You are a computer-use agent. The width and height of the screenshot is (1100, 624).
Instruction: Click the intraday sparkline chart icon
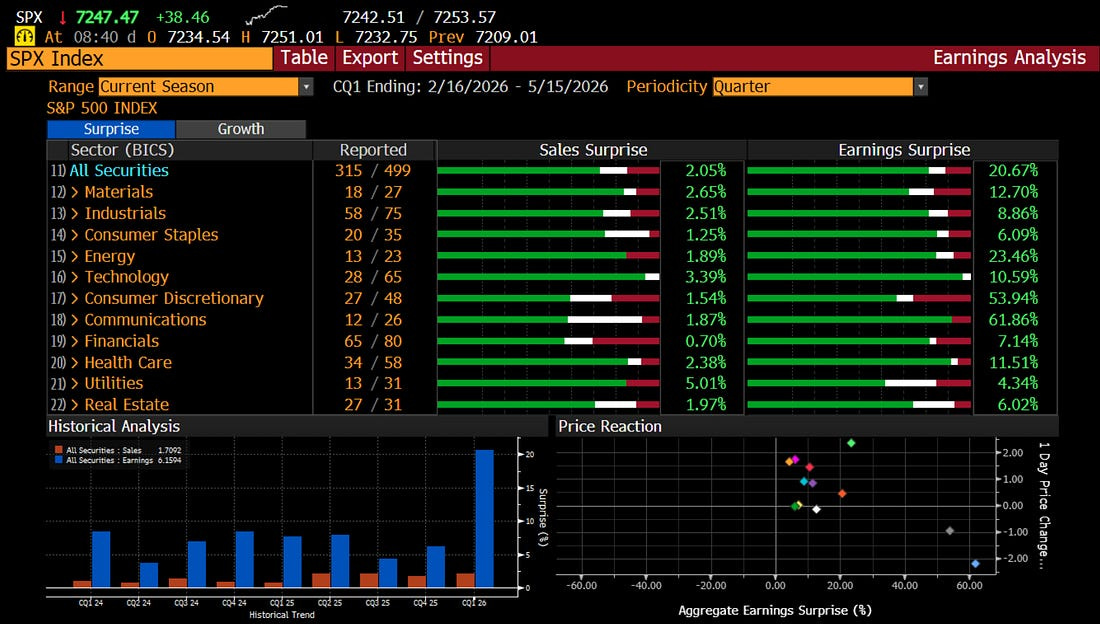click(267, 14)
